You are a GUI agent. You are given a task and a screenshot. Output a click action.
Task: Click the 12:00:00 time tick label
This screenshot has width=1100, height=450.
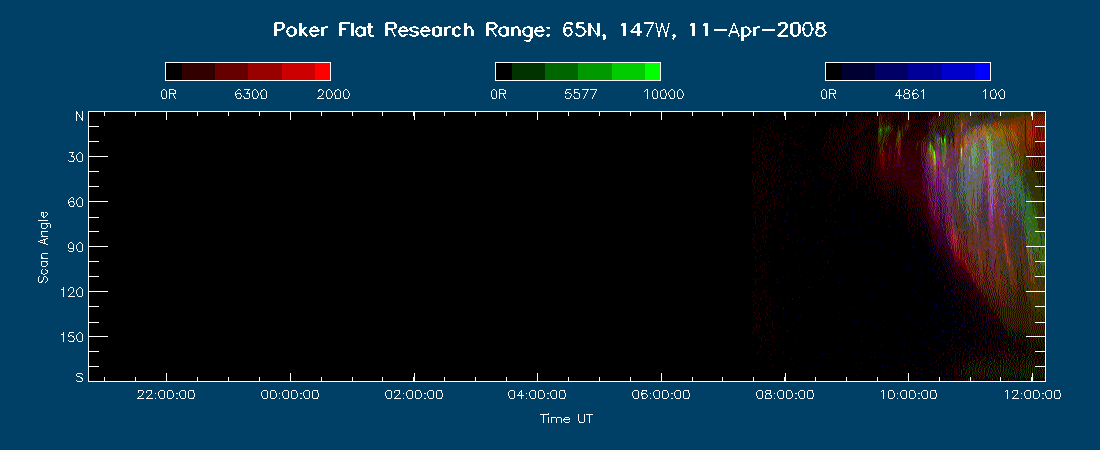click(1031, 395)
